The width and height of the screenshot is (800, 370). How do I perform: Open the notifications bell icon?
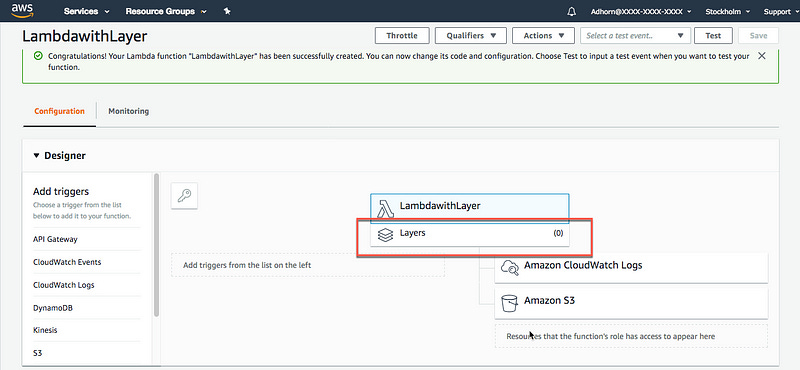(x=571, y=11)
